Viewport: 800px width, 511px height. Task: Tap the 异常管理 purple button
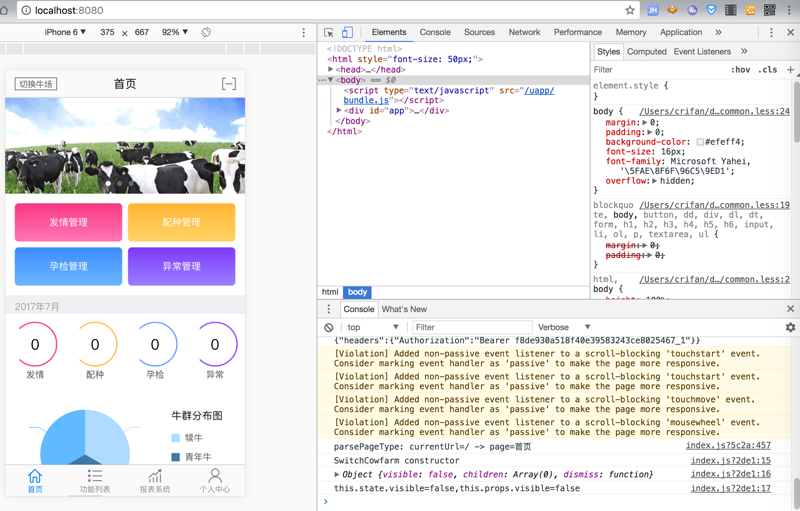click(x=182, y=266)
